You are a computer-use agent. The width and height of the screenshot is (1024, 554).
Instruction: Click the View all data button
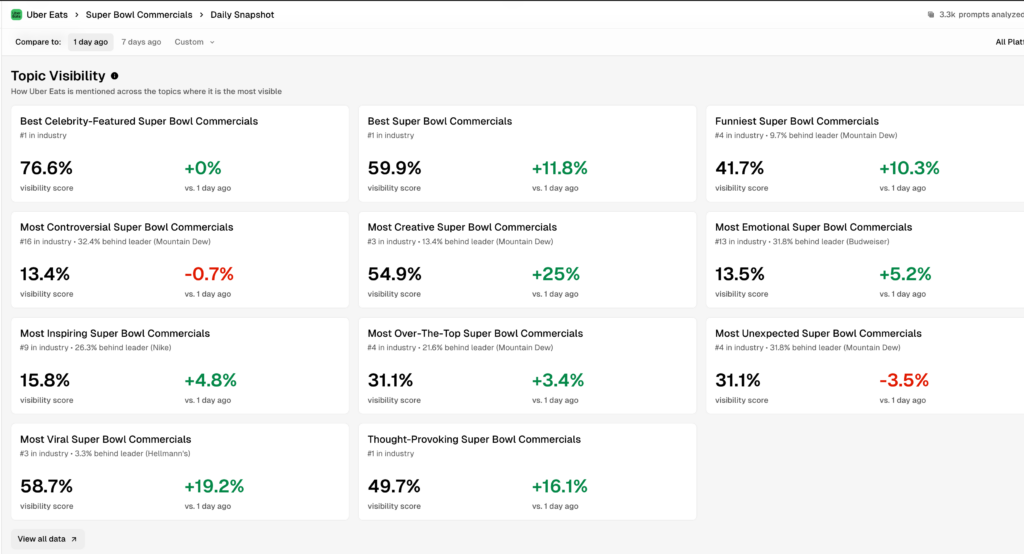tap(47, 539)
